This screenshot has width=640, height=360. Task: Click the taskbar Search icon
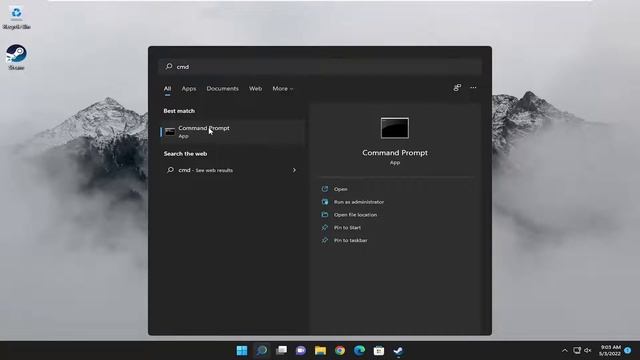click(x=262, y=351)
